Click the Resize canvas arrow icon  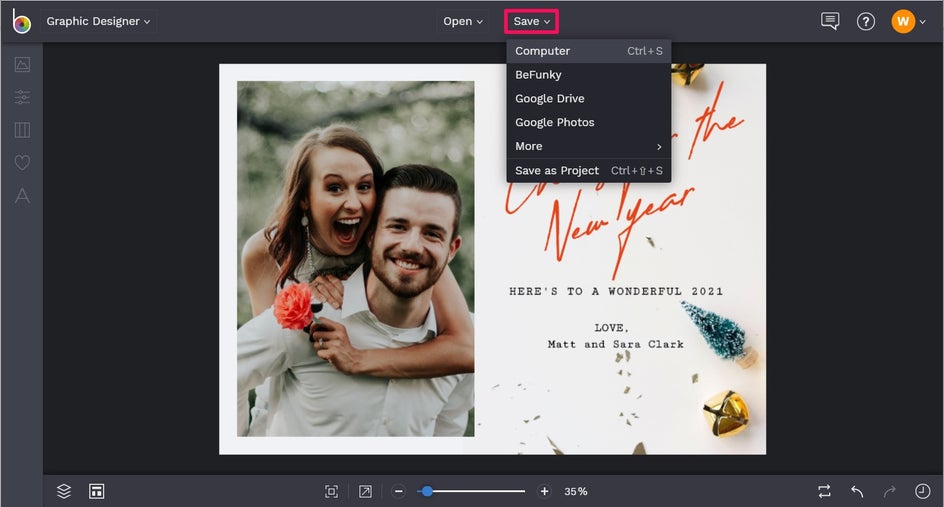click(365, 491)
